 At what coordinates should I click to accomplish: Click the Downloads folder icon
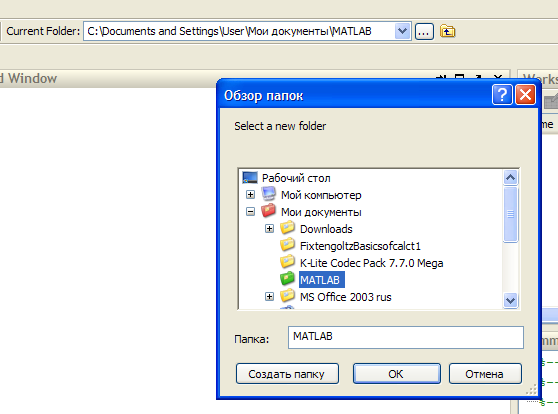coord(287,228)
